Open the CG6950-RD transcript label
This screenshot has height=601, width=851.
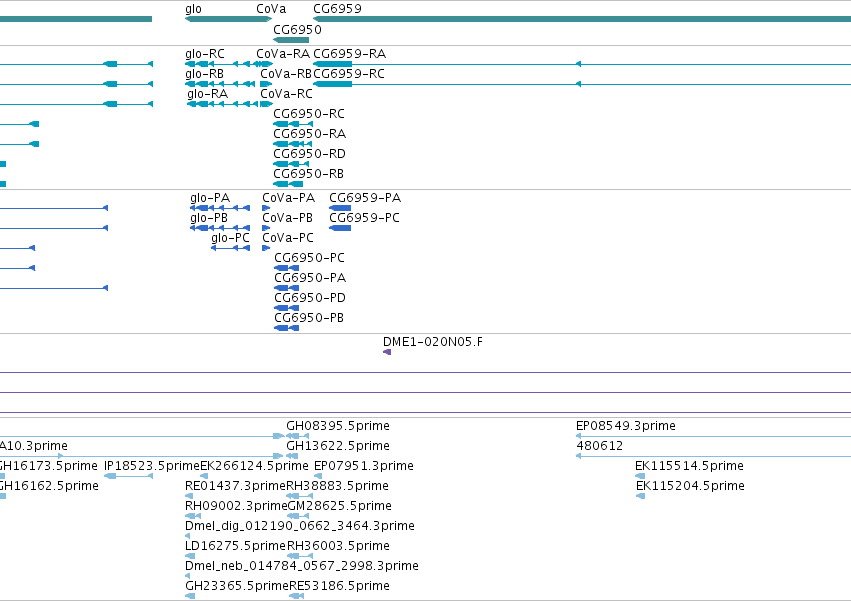(309, 154)
